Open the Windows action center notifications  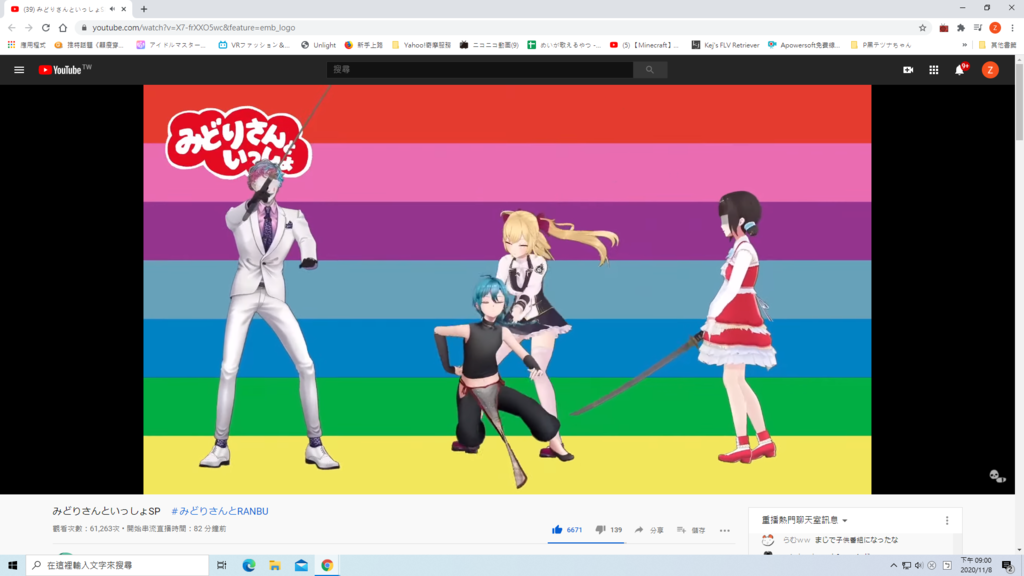(x=1008, y=566)
